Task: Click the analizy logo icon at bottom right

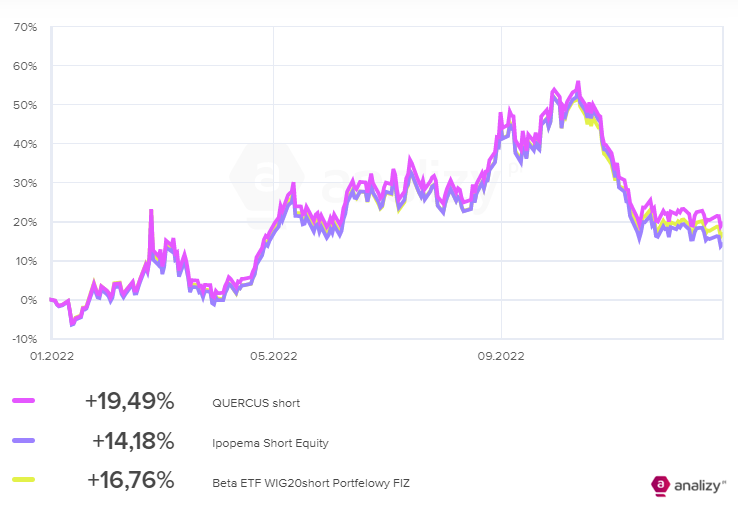Action: point(661,485)
